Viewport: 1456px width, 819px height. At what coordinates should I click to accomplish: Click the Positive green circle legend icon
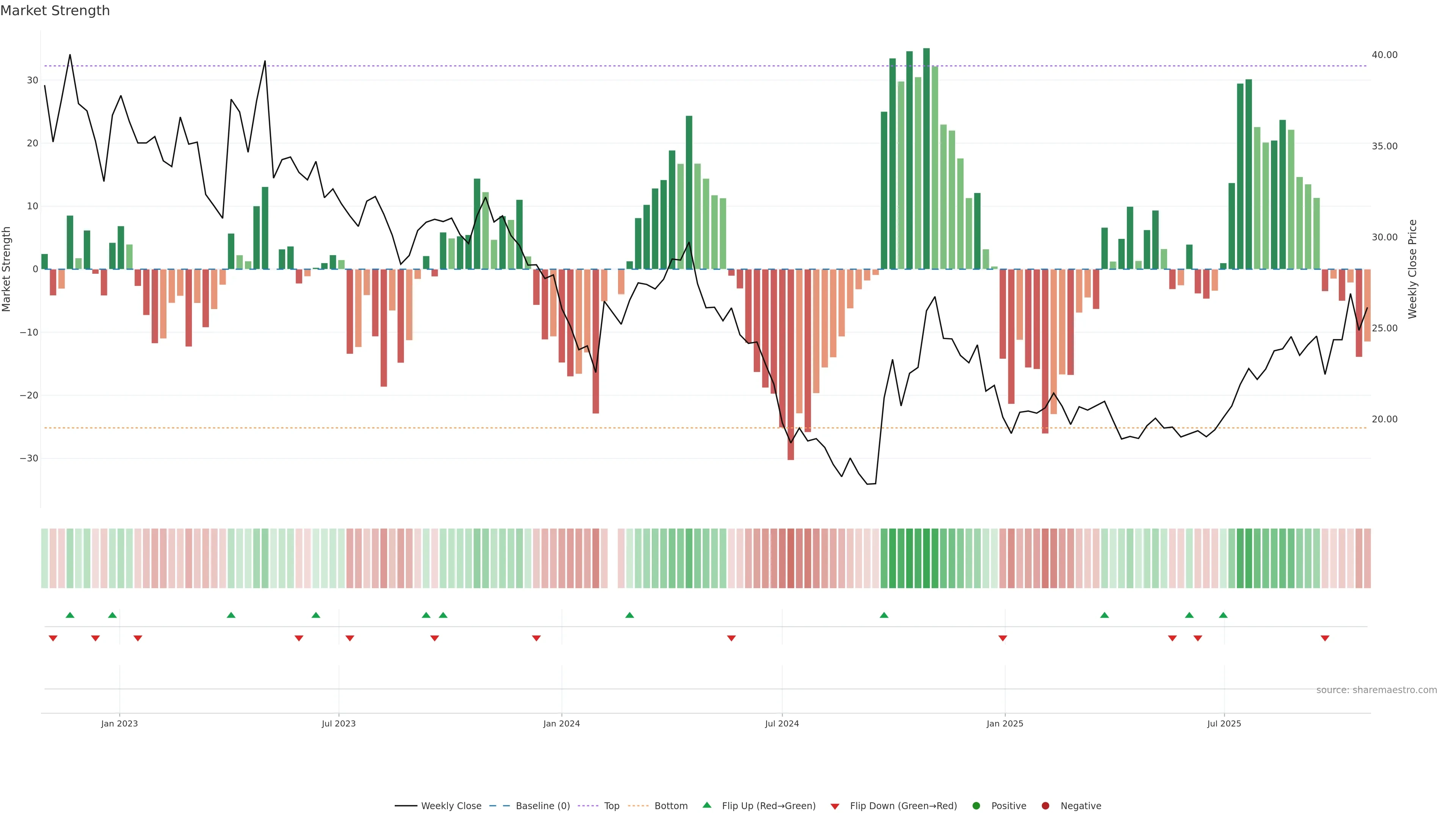tap(976, 806)
